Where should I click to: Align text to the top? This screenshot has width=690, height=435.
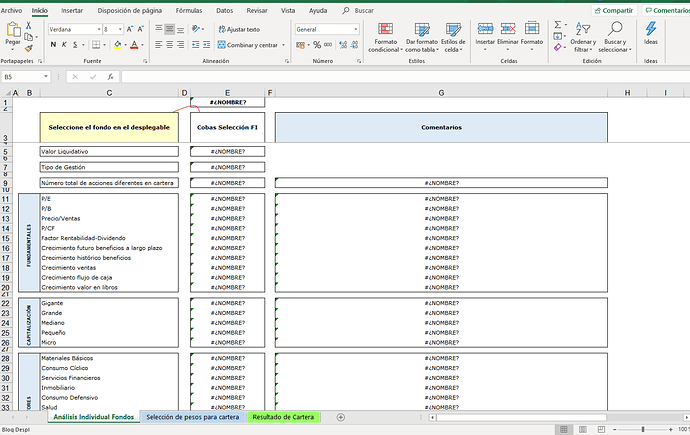click(x=158, y=29)
